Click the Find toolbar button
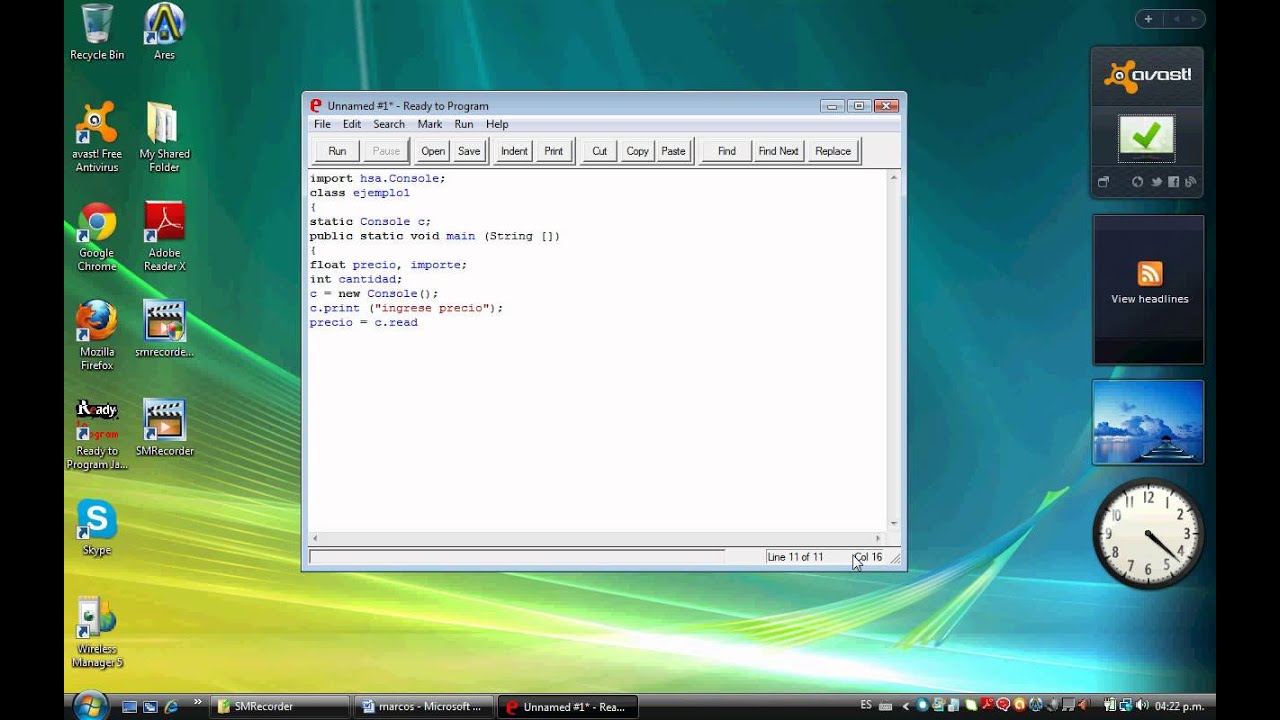1280x720 pixels. [727, 151]
